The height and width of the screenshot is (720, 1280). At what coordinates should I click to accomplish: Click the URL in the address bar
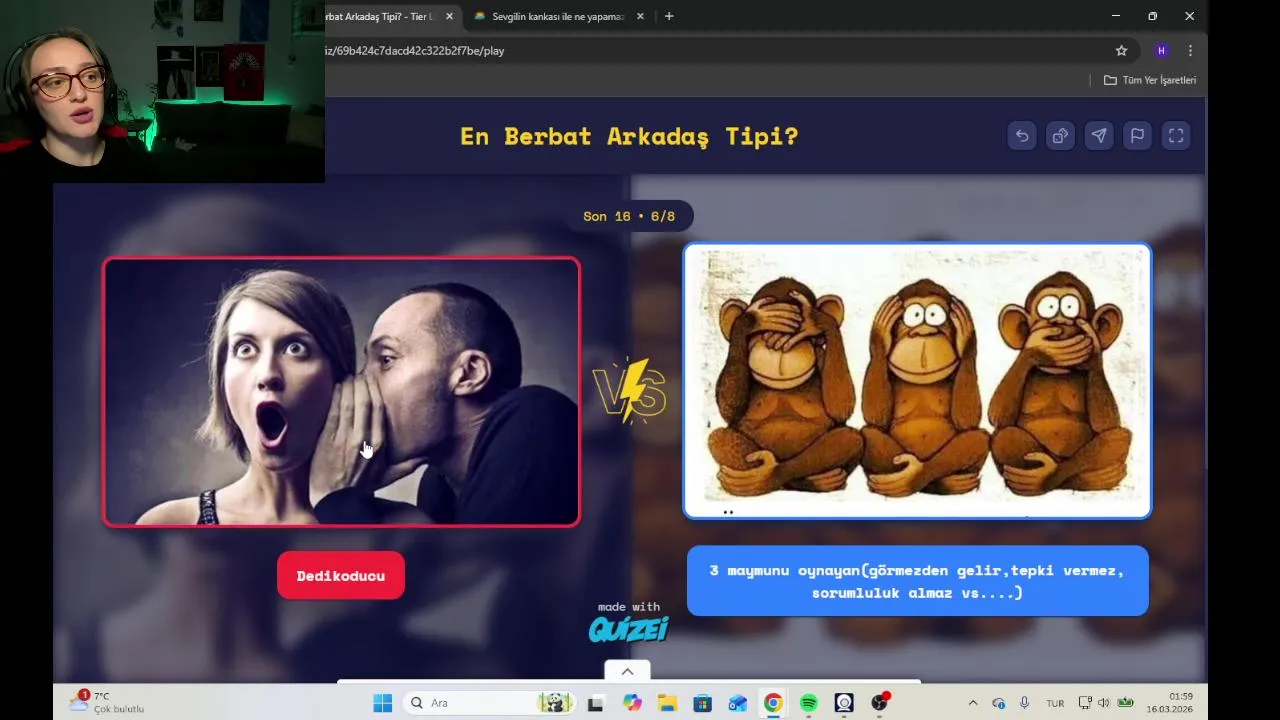(414, 51)
